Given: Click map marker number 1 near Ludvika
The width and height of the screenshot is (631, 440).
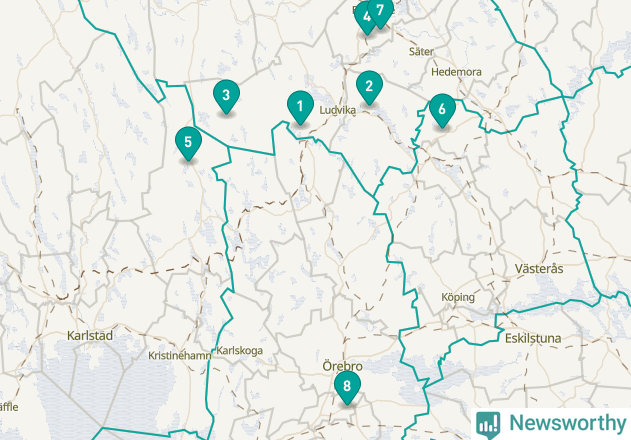Looking at the screenshot, I should pyautogui.click(x=300, y=107).
